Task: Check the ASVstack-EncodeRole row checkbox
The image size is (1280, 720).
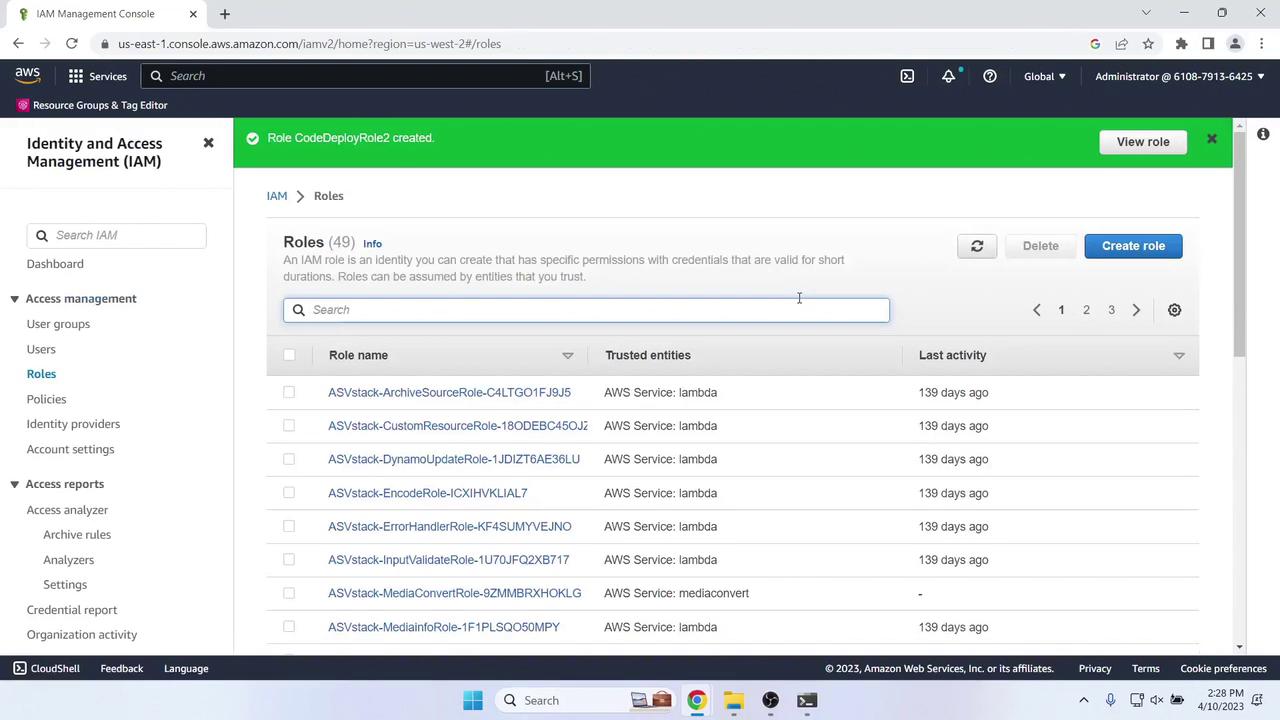Action: tap(289, 493)
